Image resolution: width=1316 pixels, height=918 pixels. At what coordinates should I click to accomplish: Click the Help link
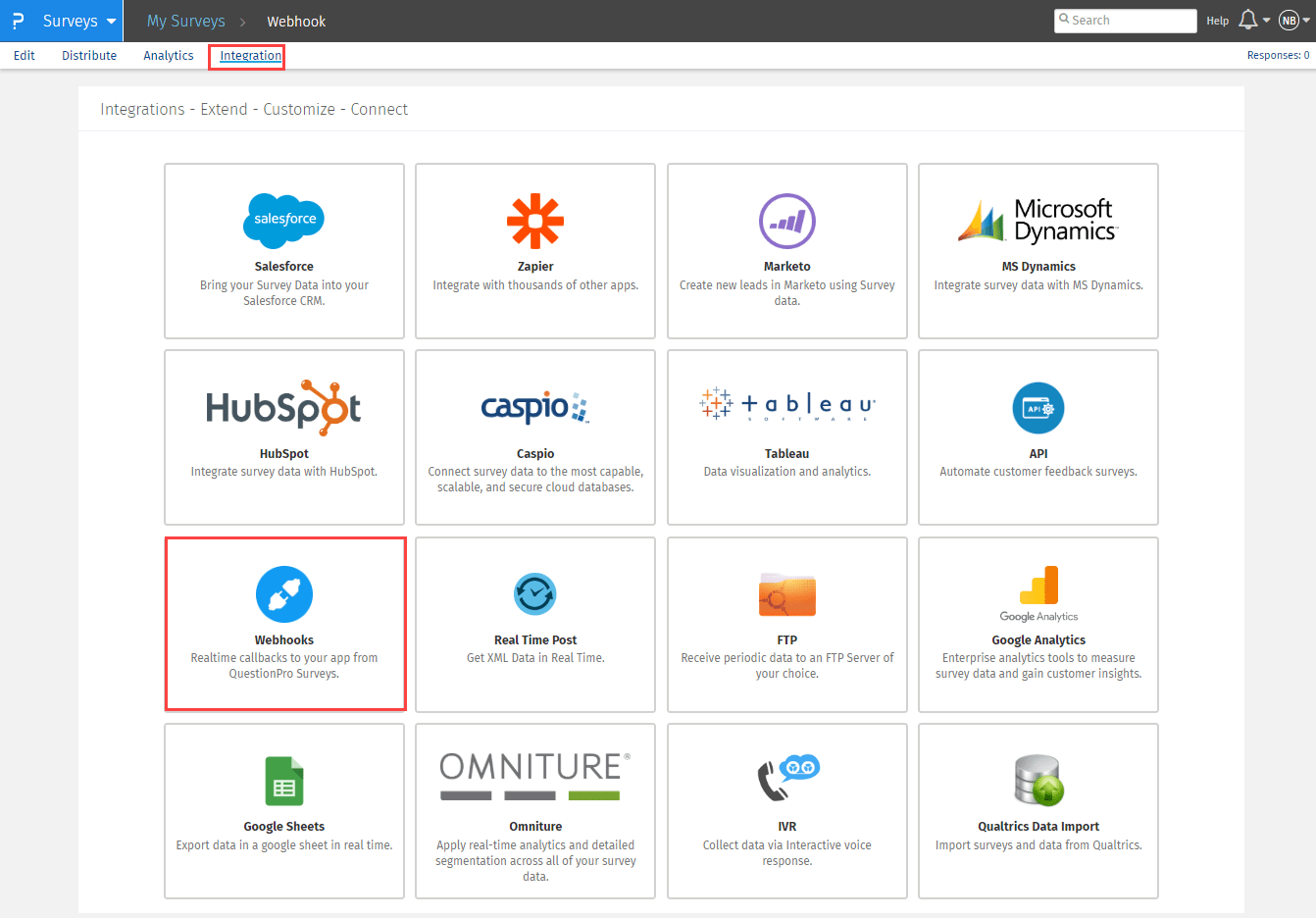[1217, 21]
